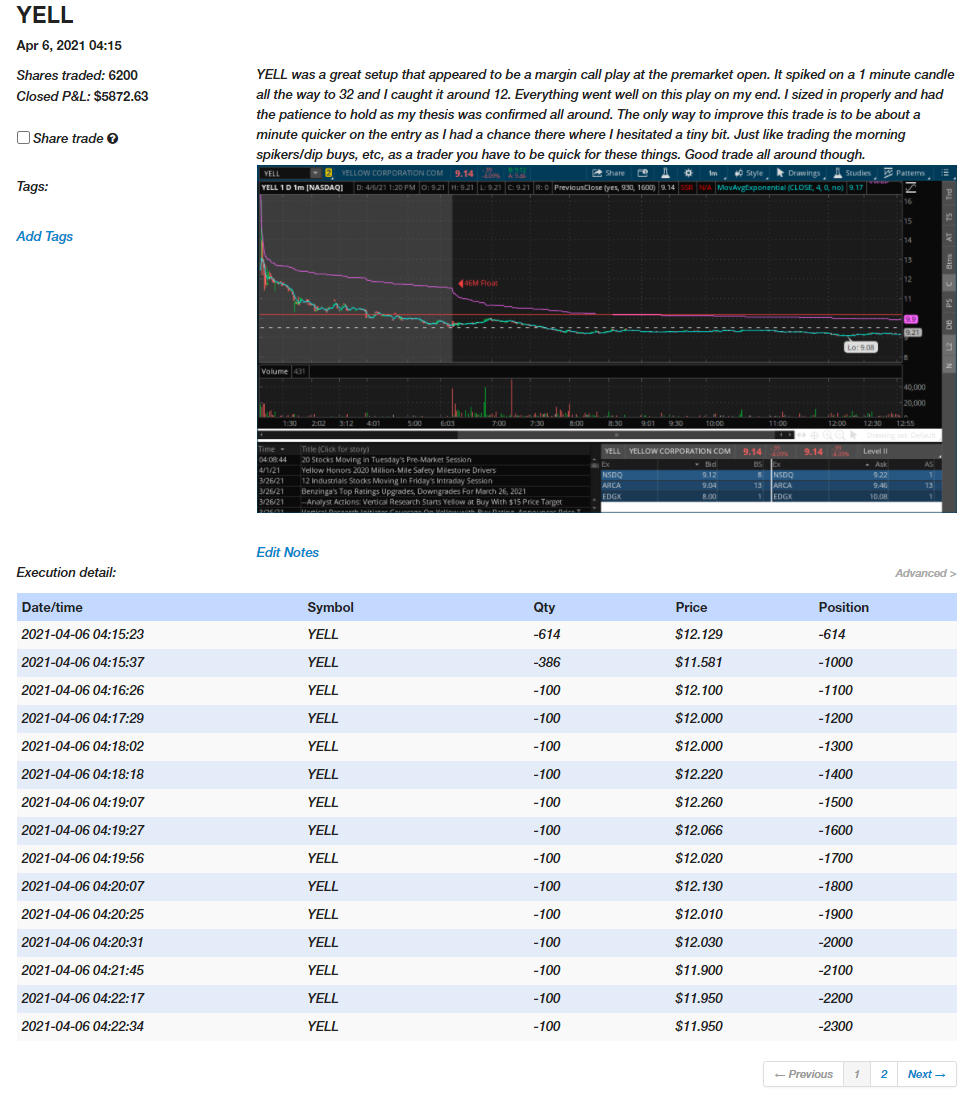Viewport: 971px width, 1100px height.
Task: Click the $12.010 price cell
Action: point(699,914)
